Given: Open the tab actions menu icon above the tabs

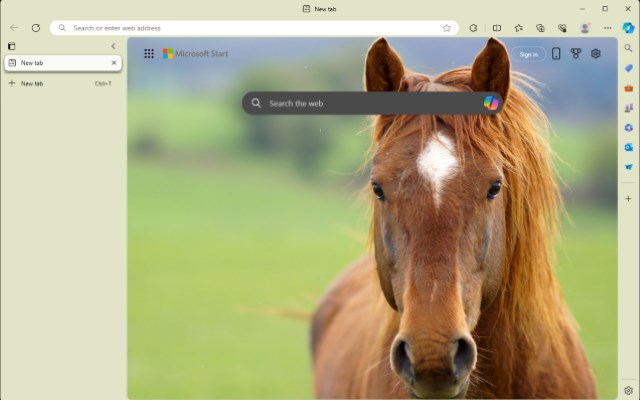Looking at the screenshot, I should [x=12, y=46].
